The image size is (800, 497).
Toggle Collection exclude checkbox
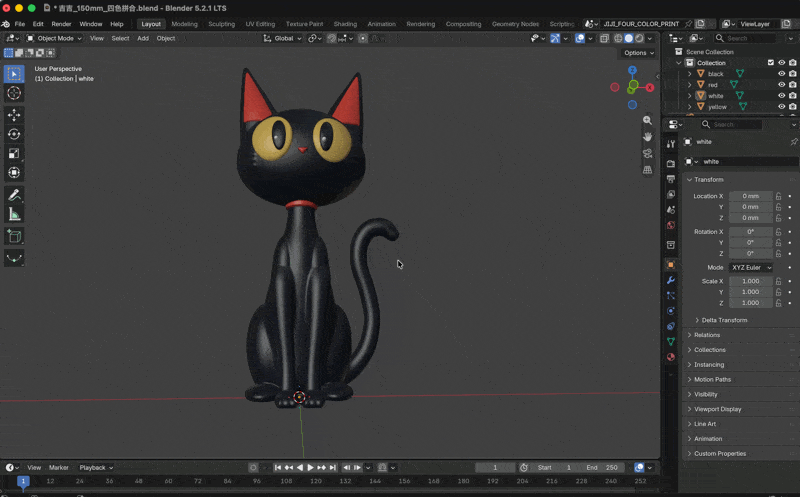click(771, 63)
